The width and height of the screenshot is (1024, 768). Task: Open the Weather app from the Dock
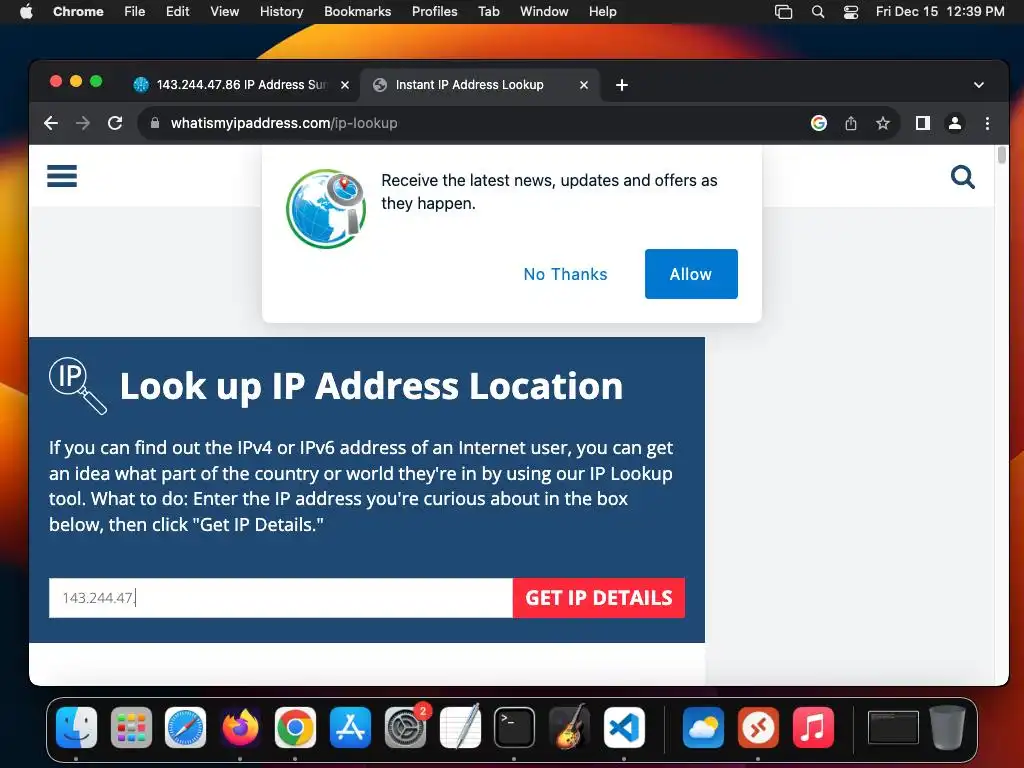click(703, 727)
